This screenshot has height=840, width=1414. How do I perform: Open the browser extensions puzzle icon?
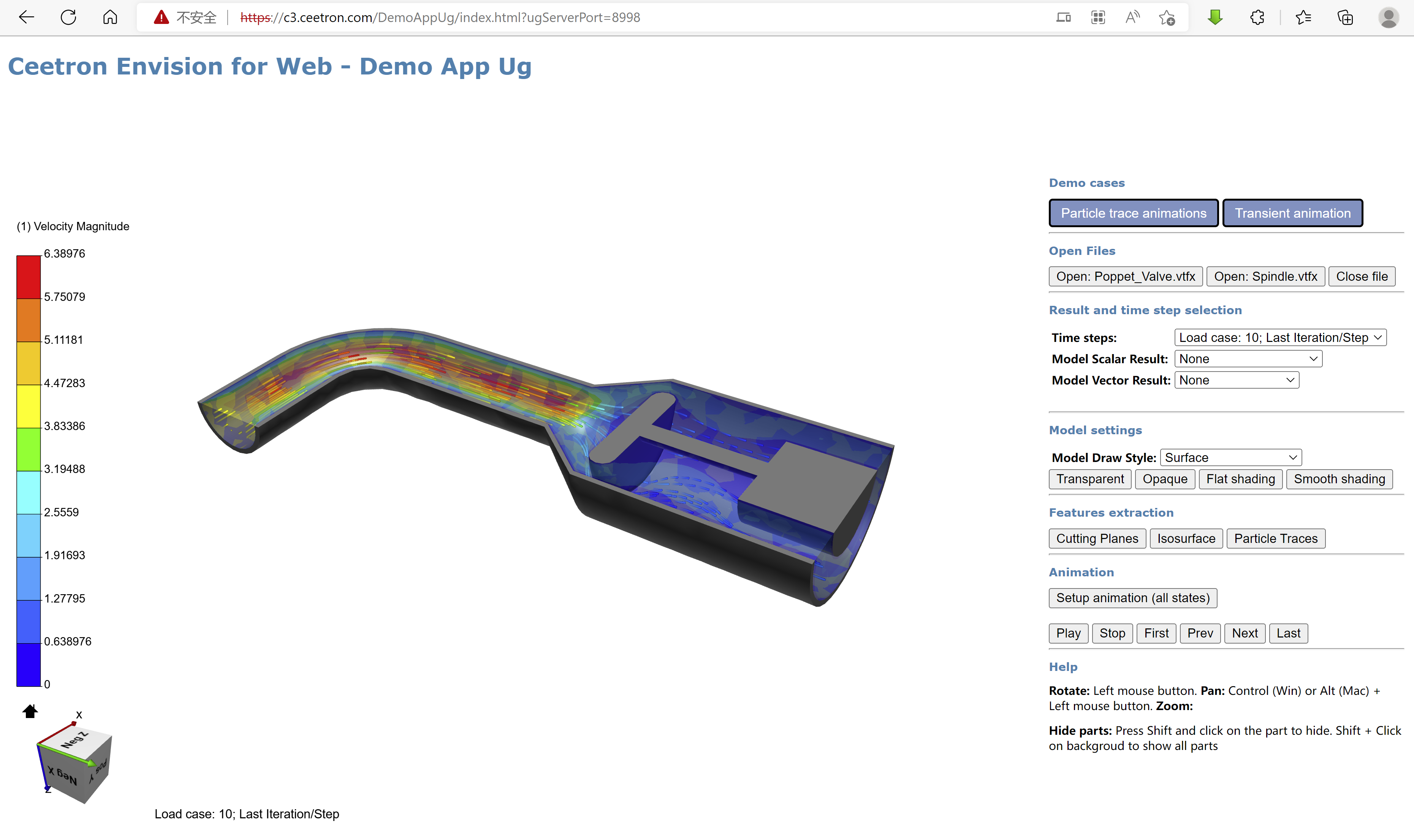coord(1257,17)
